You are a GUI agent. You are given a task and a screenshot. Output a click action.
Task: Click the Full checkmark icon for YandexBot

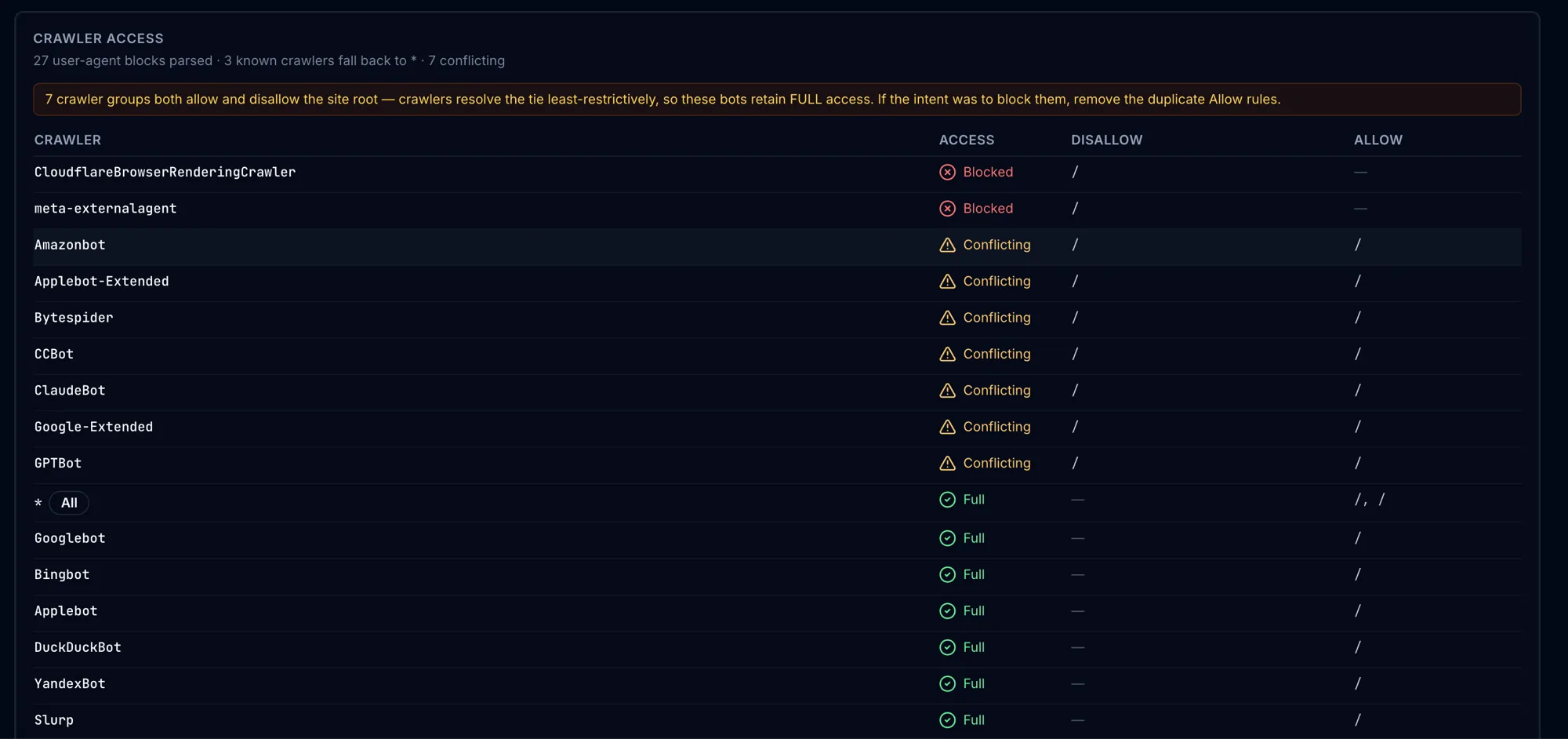947,684
